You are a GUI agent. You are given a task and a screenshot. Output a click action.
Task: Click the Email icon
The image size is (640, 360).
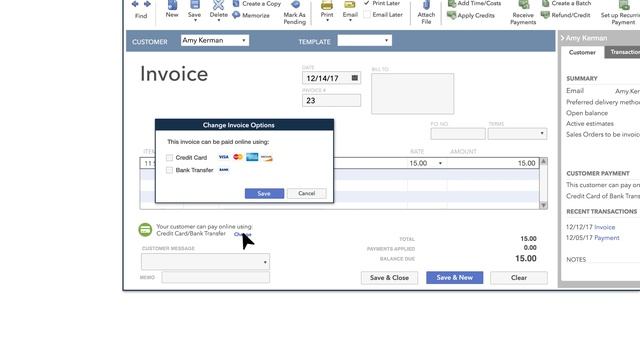[x=350, y=5]
